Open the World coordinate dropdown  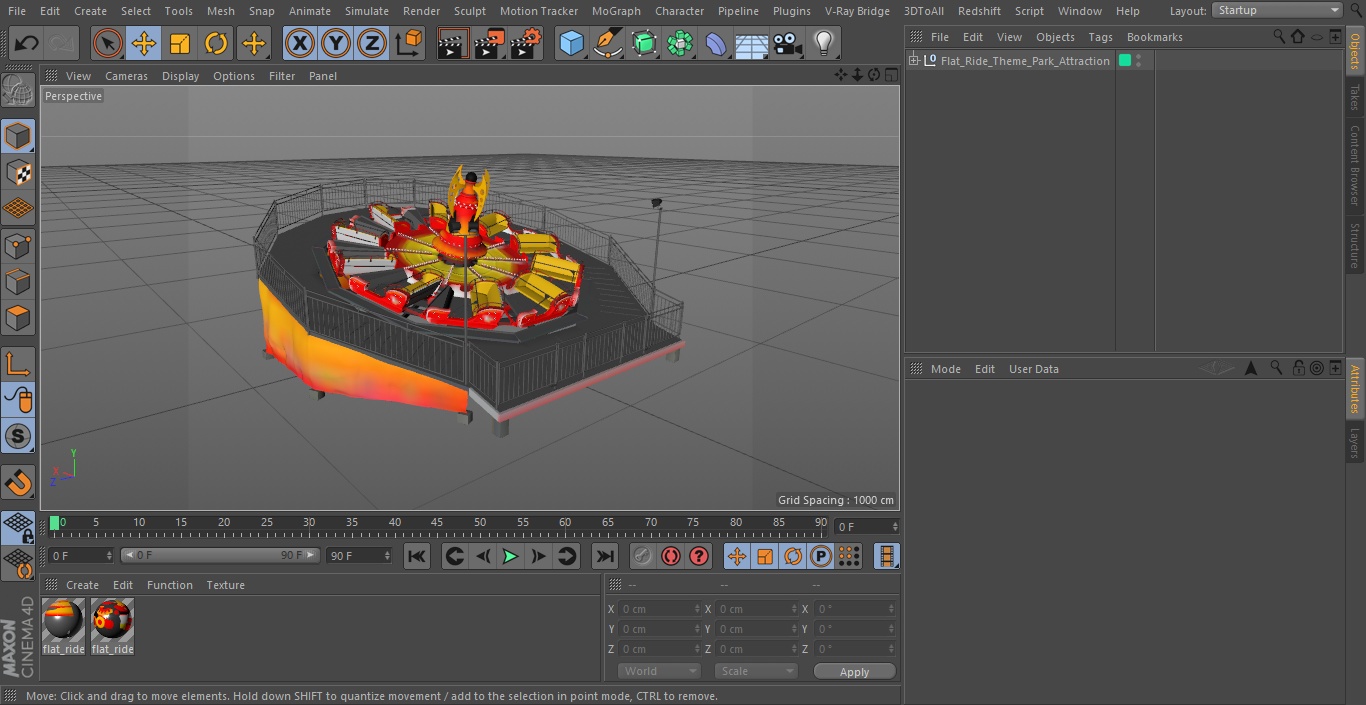point(659,671)
